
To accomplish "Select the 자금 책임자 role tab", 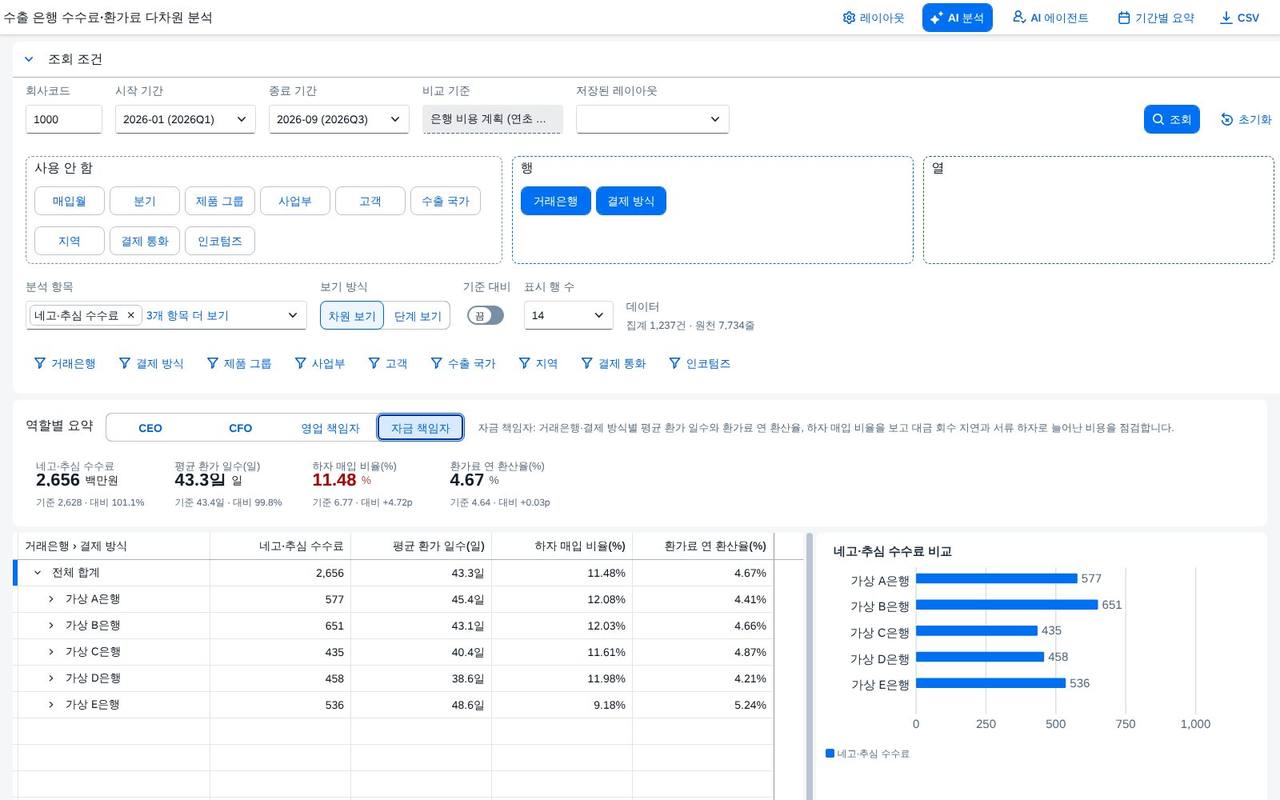I will (420, 428).
